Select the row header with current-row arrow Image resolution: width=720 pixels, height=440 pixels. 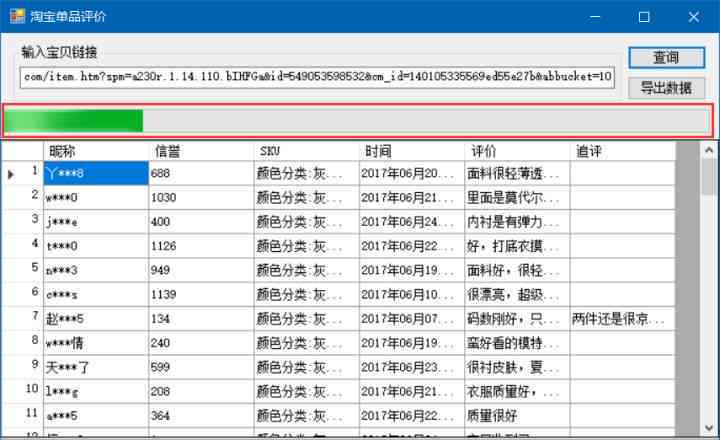[22, 174]
